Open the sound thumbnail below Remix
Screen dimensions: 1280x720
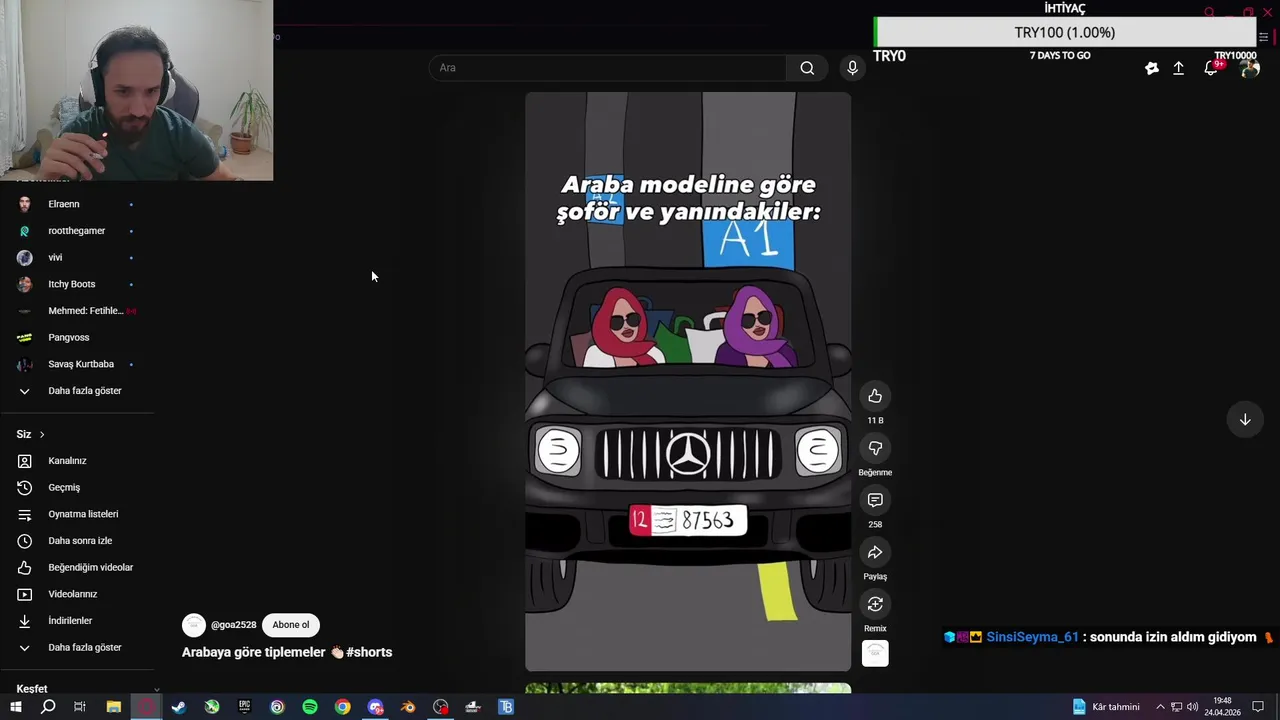tap(875, 653)
